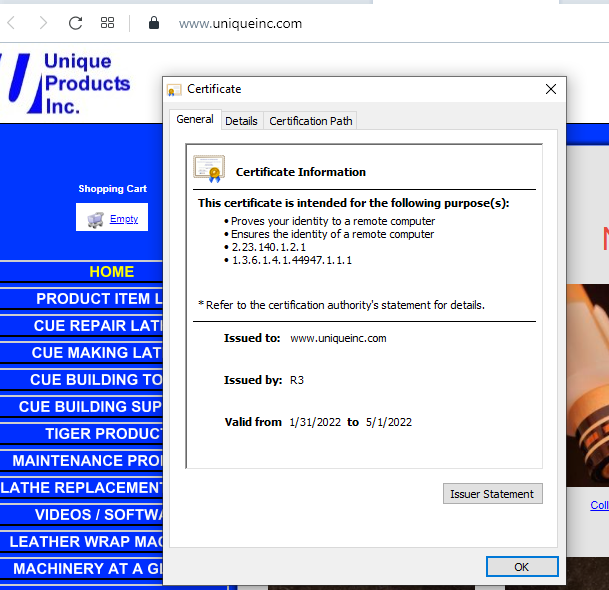The height and width of the screenshot is (590, 609).
Task: Click the browser forward arrow
Action: coord(43,23)
